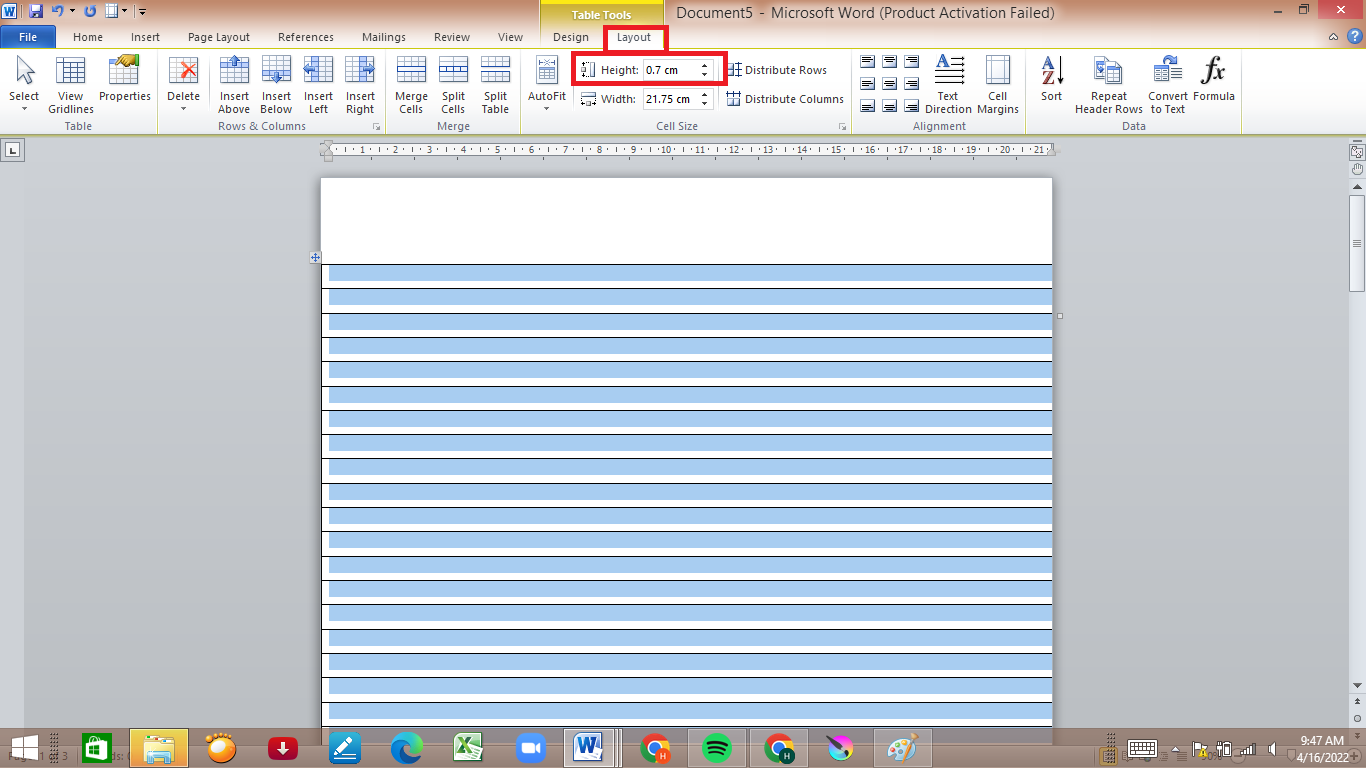Select the Split Table icon

coord(495,84)
